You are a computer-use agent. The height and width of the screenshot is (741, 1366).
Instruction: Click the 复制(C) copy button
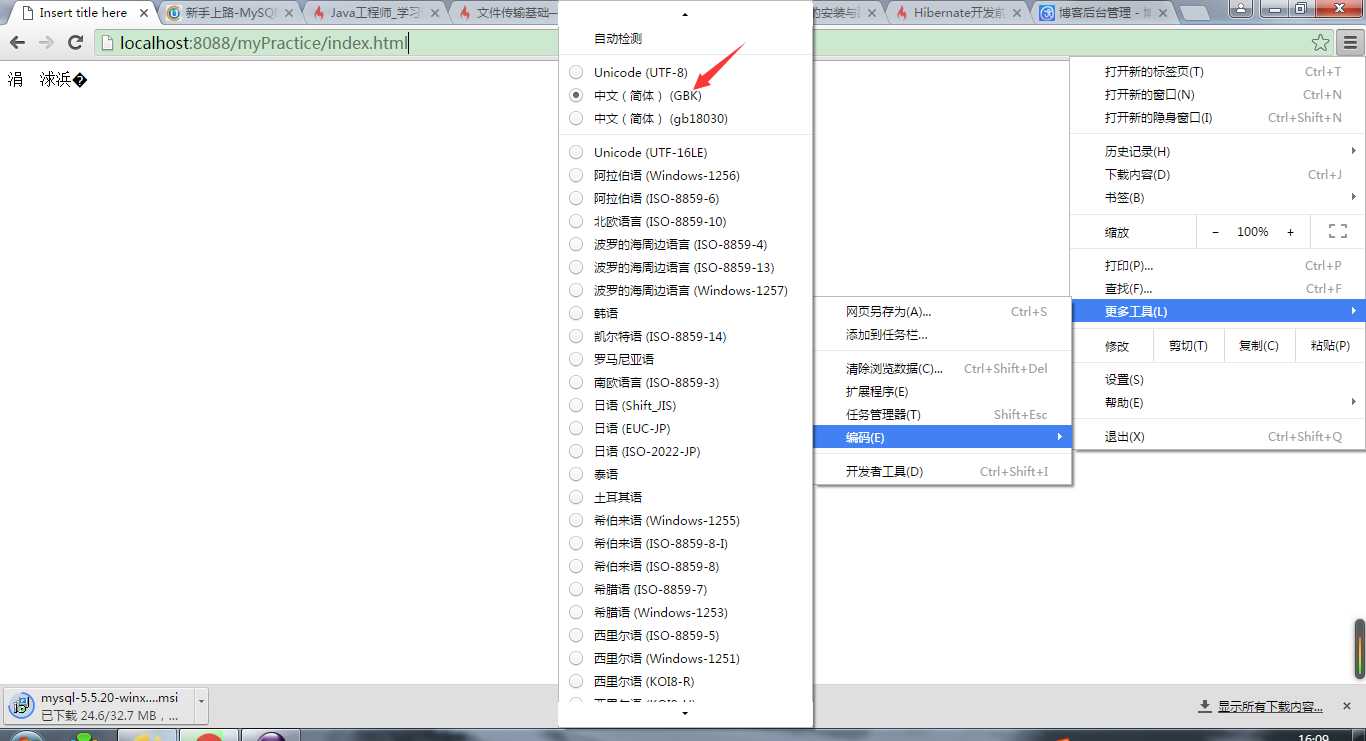1259,346
